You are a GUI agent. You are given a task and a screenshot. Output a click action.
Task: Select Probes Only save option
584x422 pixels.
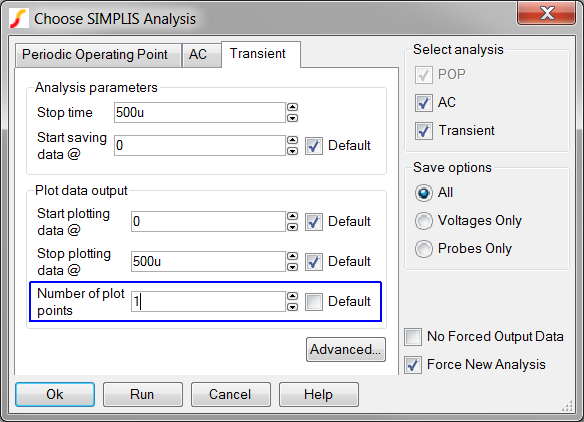coord(424,249)
